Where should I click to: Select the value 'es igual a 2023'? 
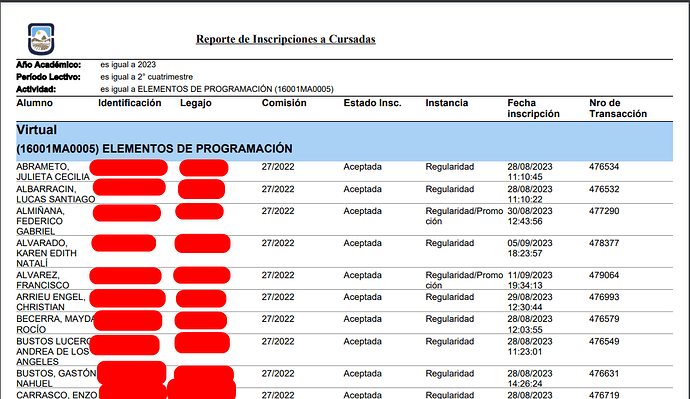(128, 65)
